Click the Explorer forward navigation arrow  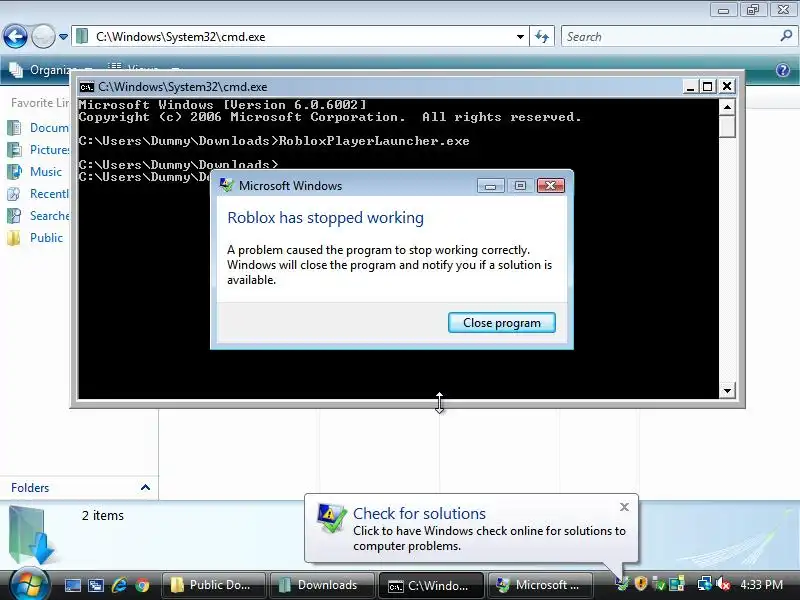pos(43,37)
